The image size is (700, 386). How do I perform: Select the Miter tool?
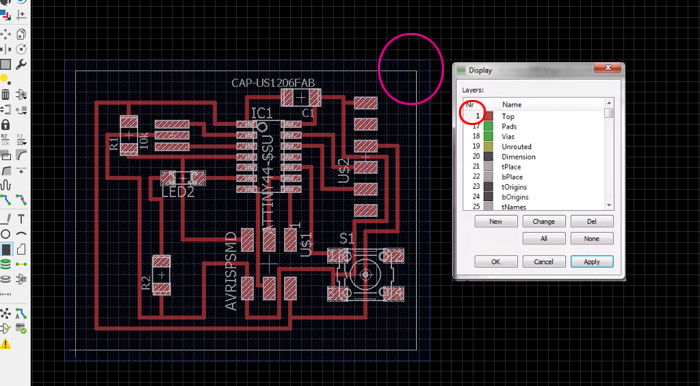21,155
